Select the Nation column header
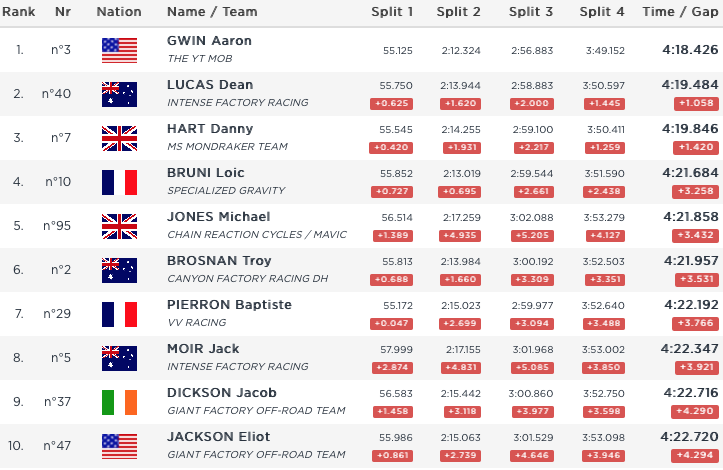The height and width of the screenshot is (470, 723). (119, 12)
